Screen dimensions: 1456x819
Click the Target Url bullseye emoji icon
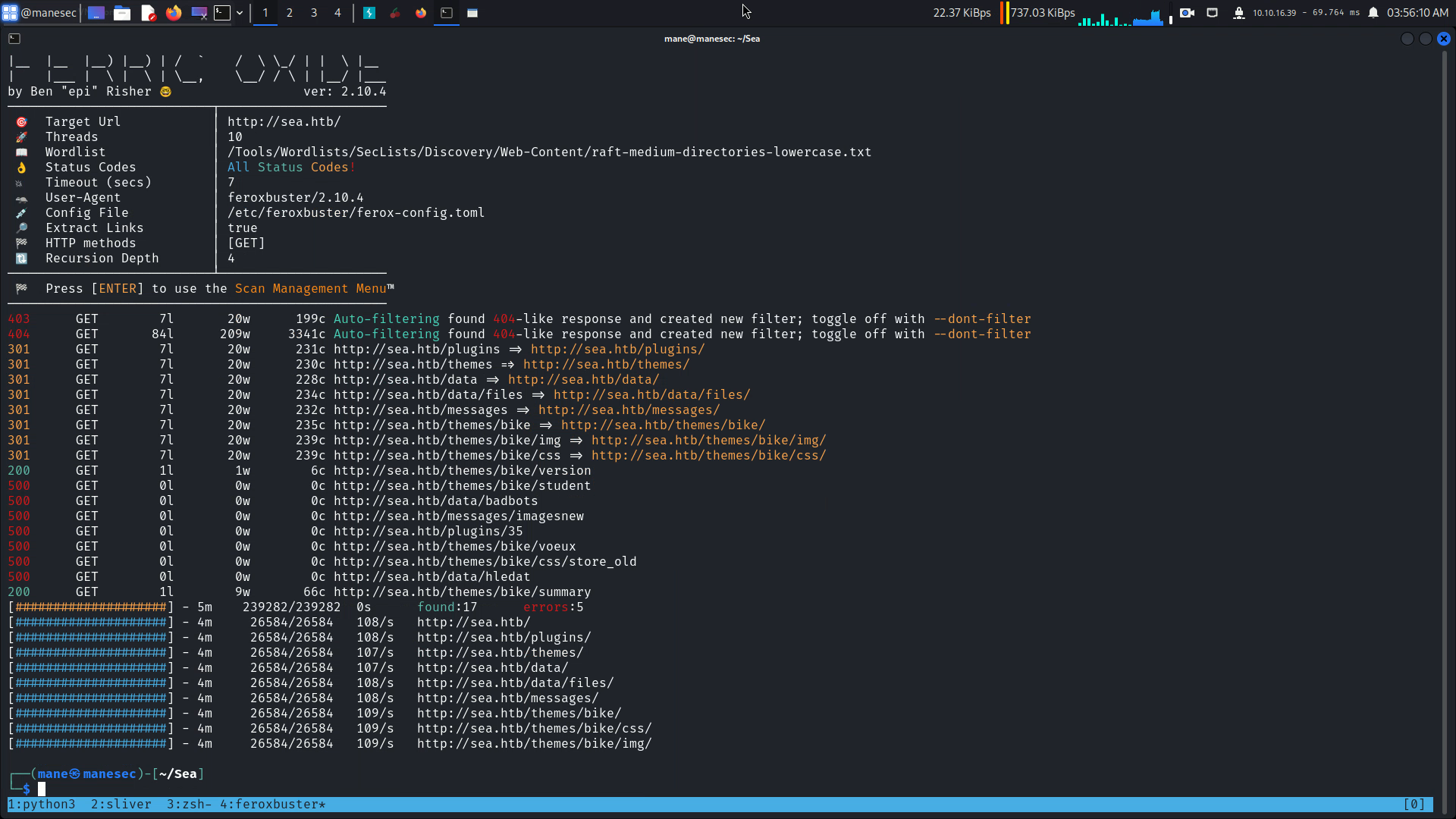coord(22,122)
